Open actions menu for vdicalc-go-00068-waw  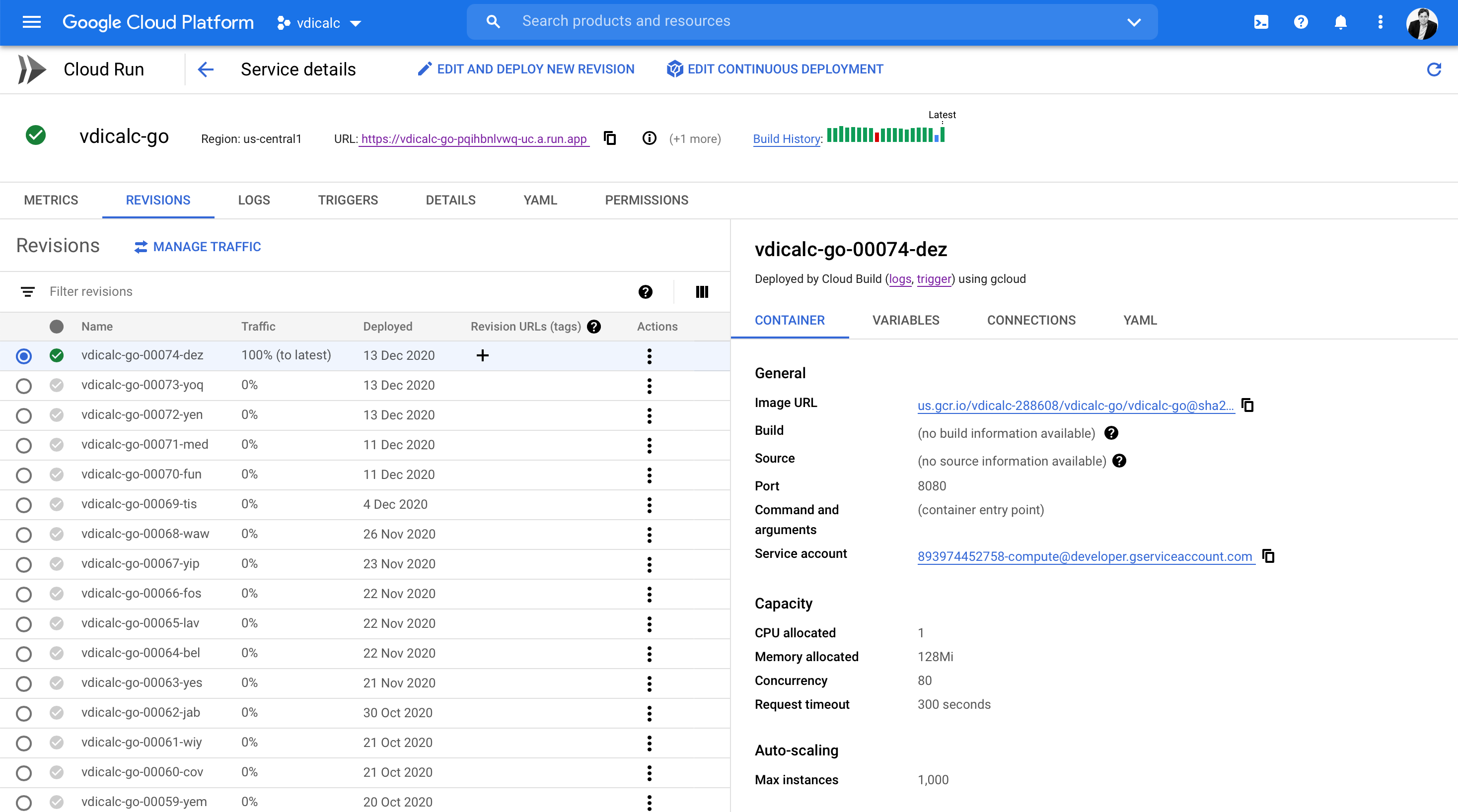649,535
